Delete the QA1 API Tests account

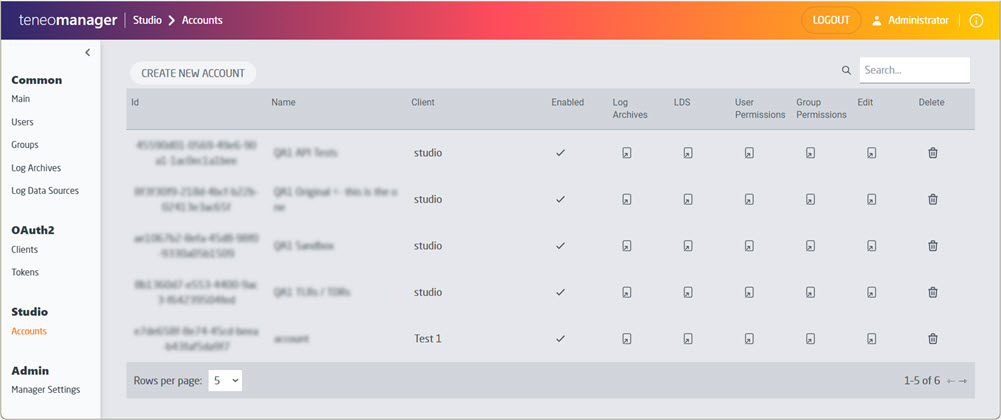coord(933,153)
